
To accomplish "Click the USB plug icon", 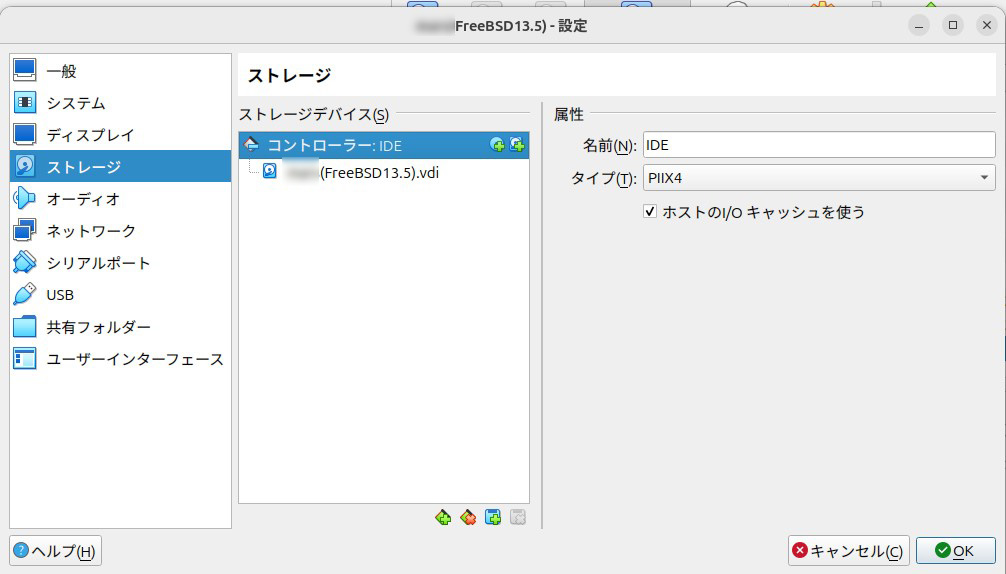I will 25,294.
